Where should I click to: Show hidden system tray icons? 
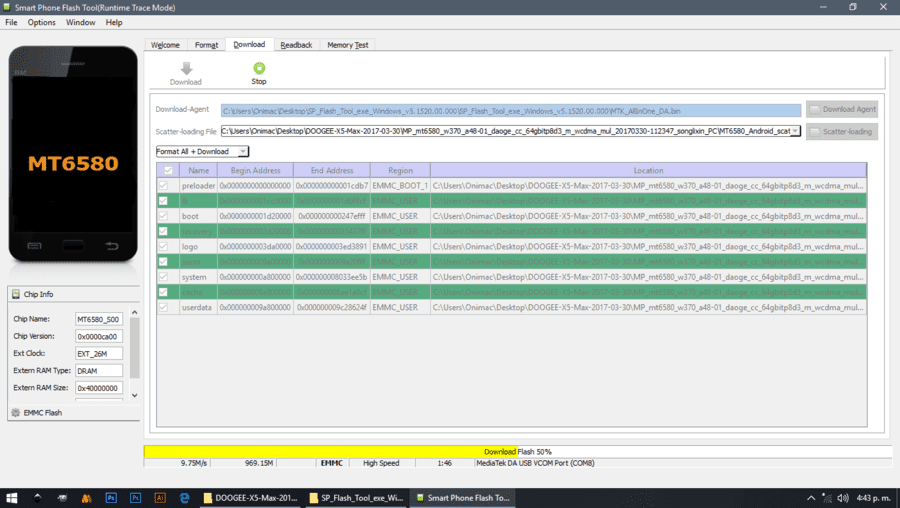pyautogui.click(x=810, y=498)
